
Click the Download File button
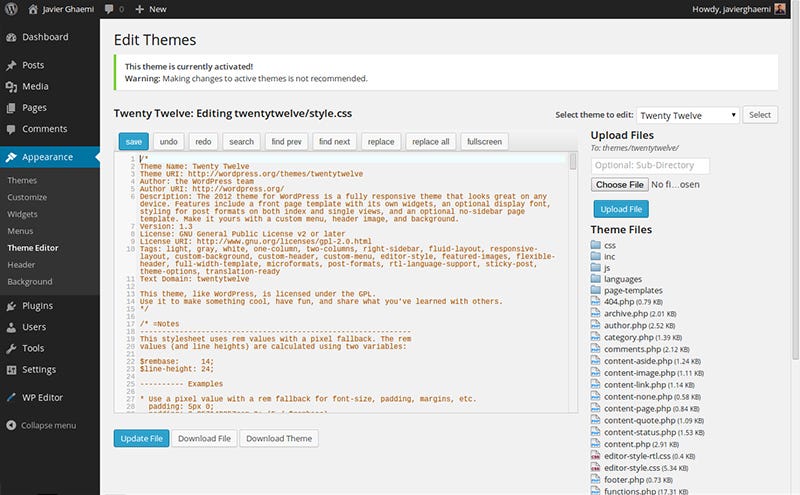(x=204, y=438)
